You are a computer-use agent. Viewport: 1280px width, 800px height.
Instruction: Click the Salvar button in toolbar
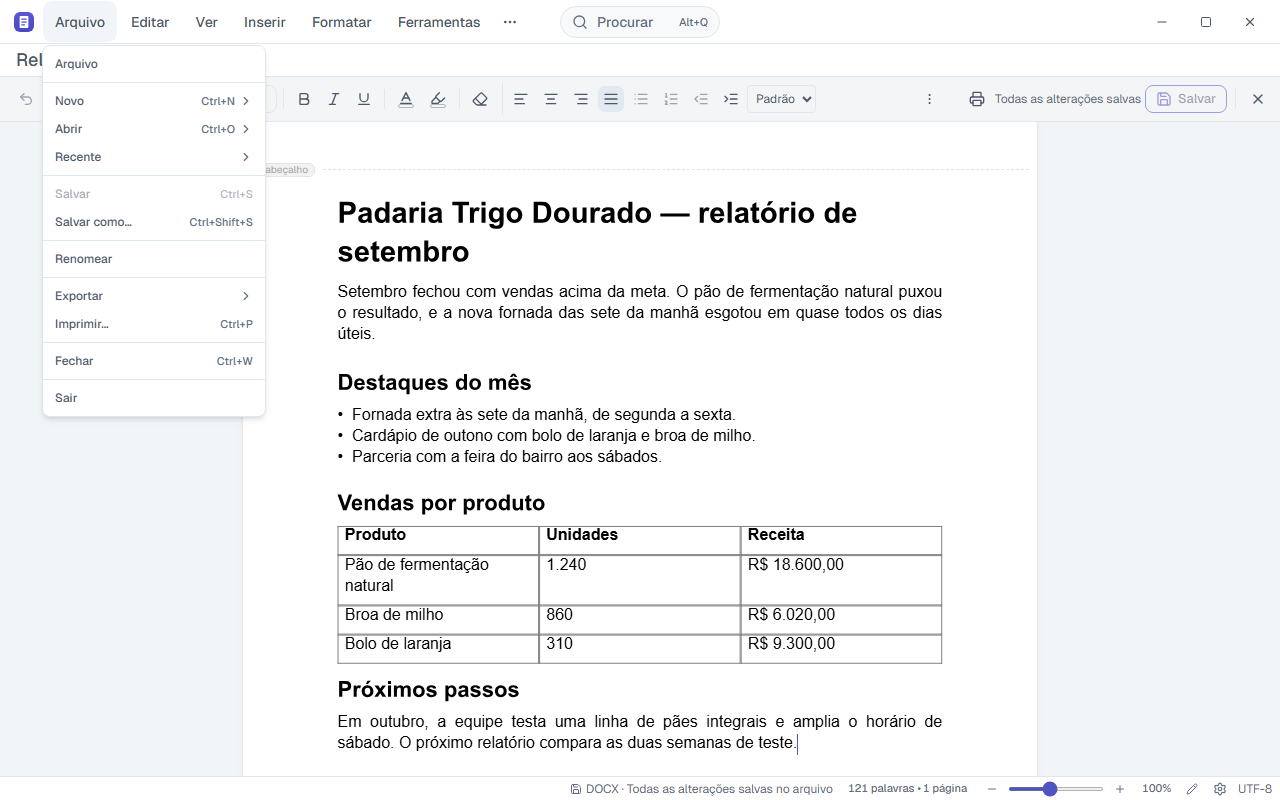(x=1186, y=99)
